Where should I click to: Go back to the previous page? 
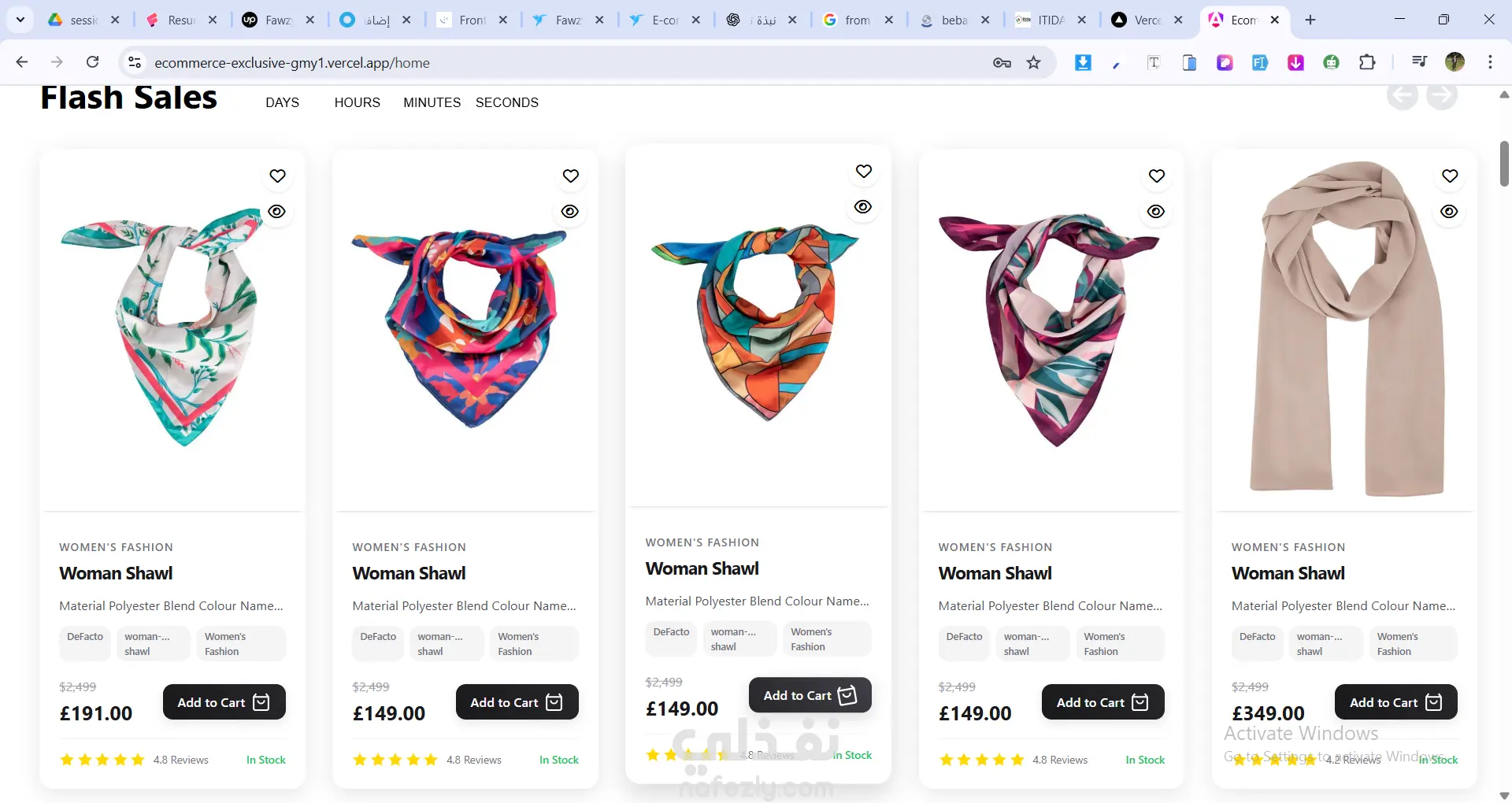click(22, 63)
